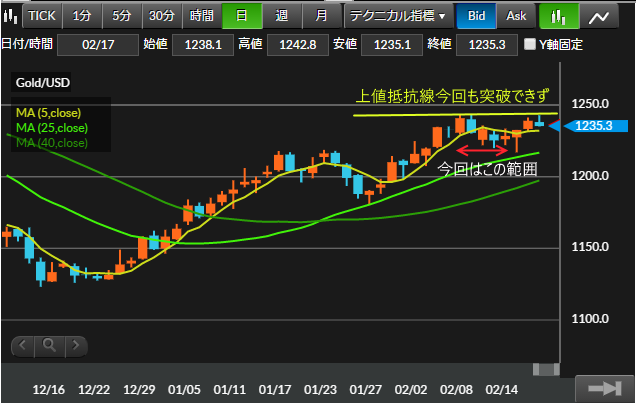Choose the green candlestick chart type icon
Screen dimensions: 636x404
559,16
